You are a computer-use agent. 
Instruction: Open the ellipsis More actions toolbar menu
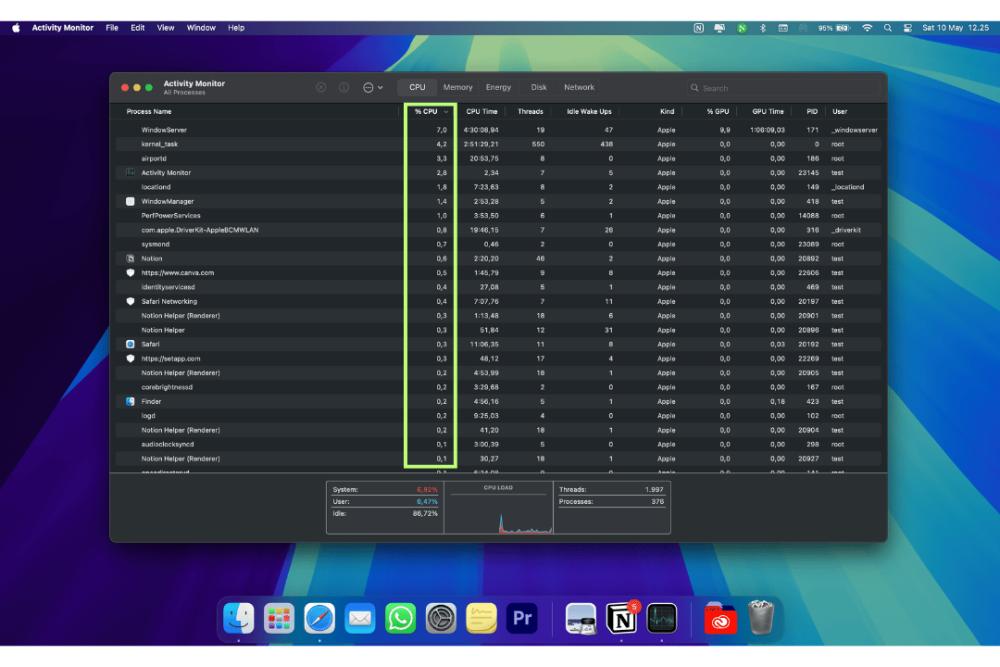tap(372, 87)
